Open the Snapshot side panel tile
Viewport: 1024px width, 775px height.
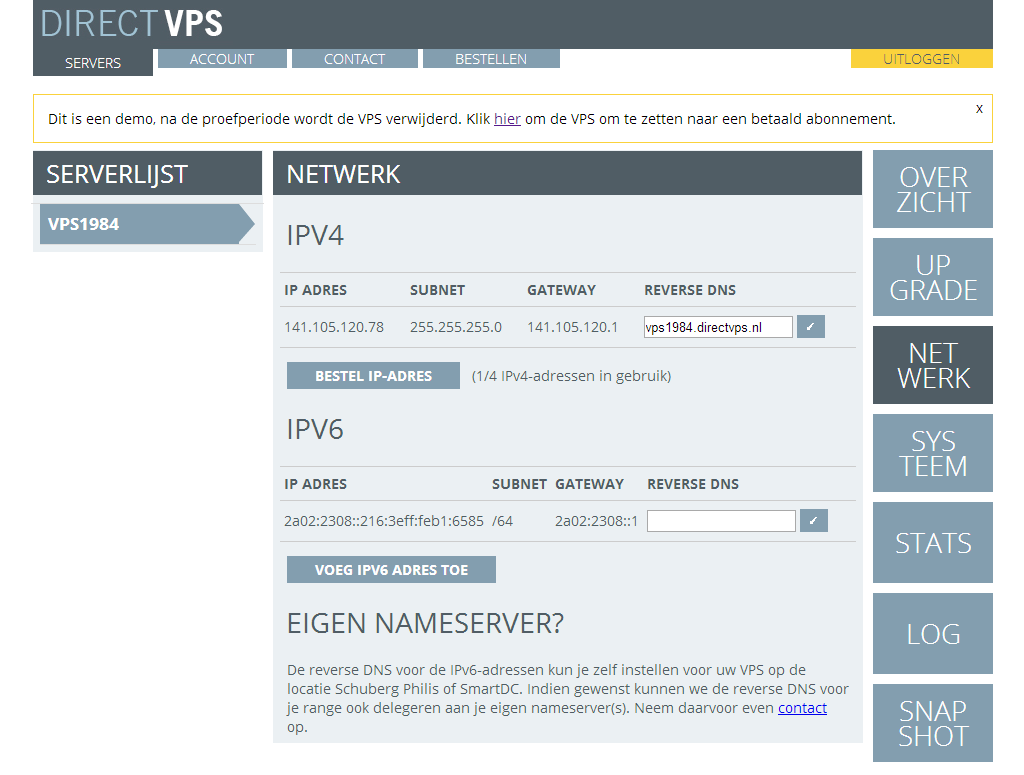[x=932, y=723]
